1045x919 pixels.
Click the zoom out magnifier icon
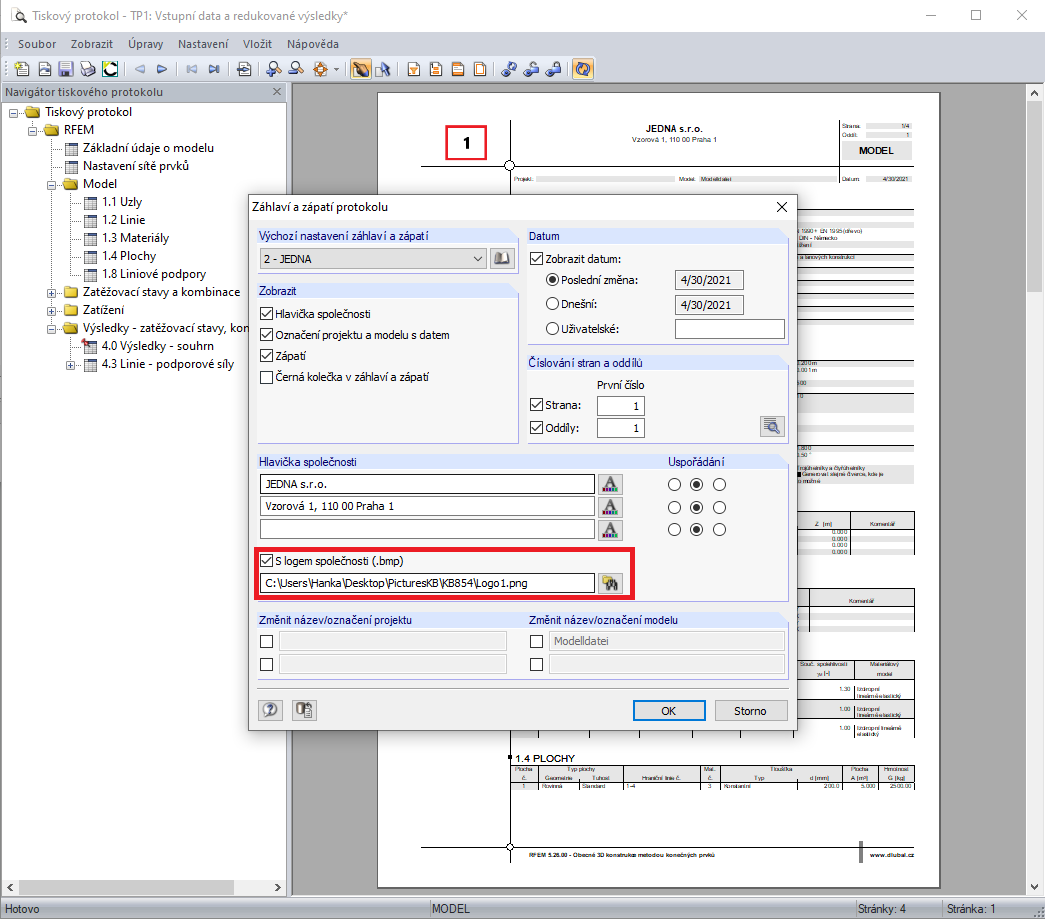click(x=296, y=69)
